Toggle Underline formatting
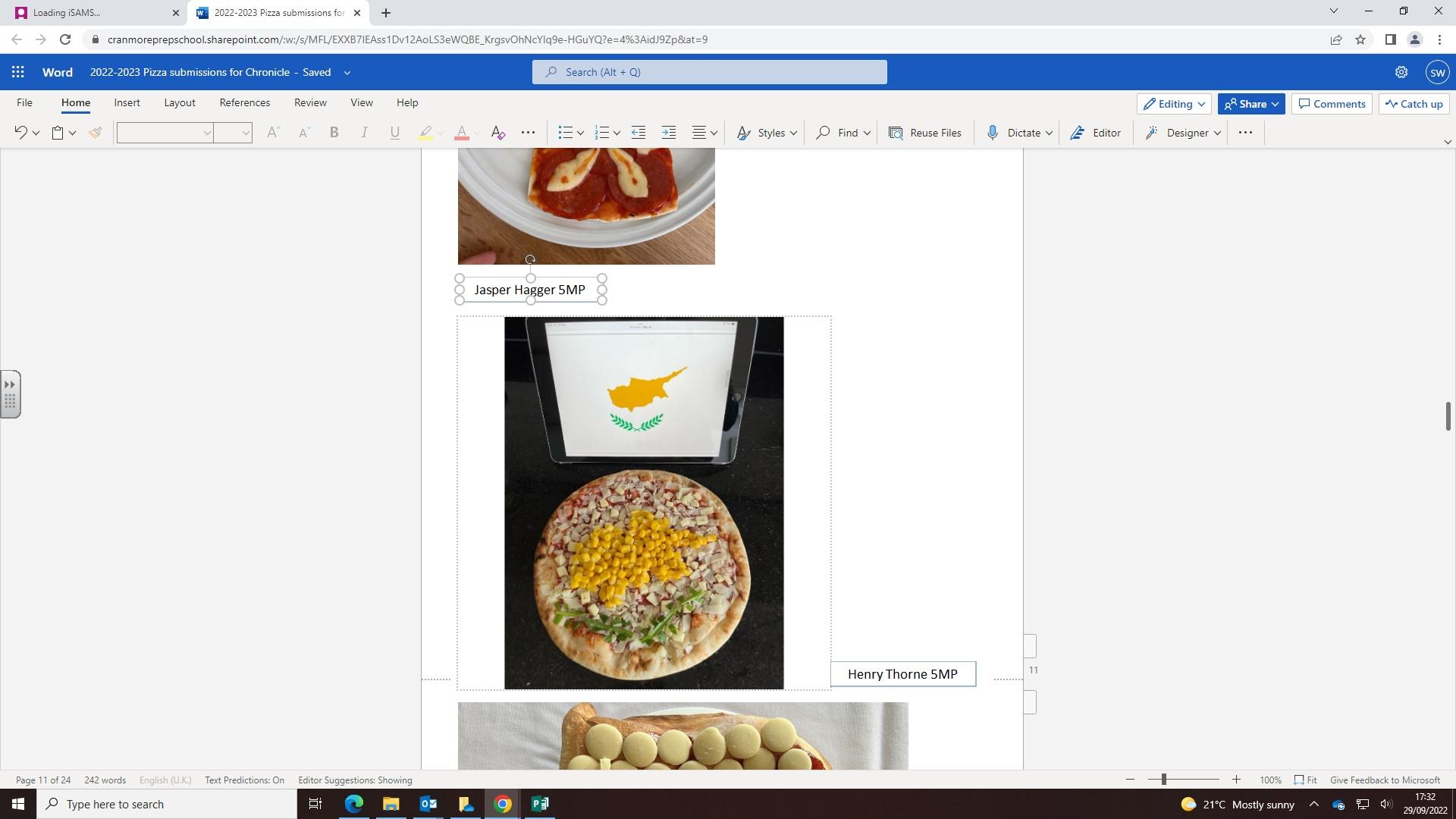 pyautogui.click(x=394, y=133)
